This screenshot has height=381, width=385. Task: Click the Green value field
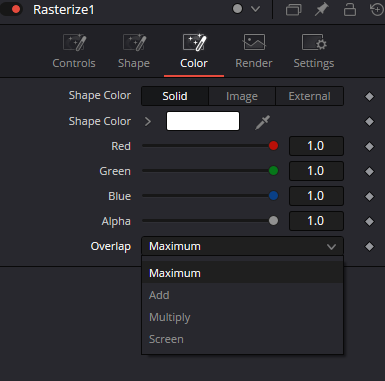316,171
